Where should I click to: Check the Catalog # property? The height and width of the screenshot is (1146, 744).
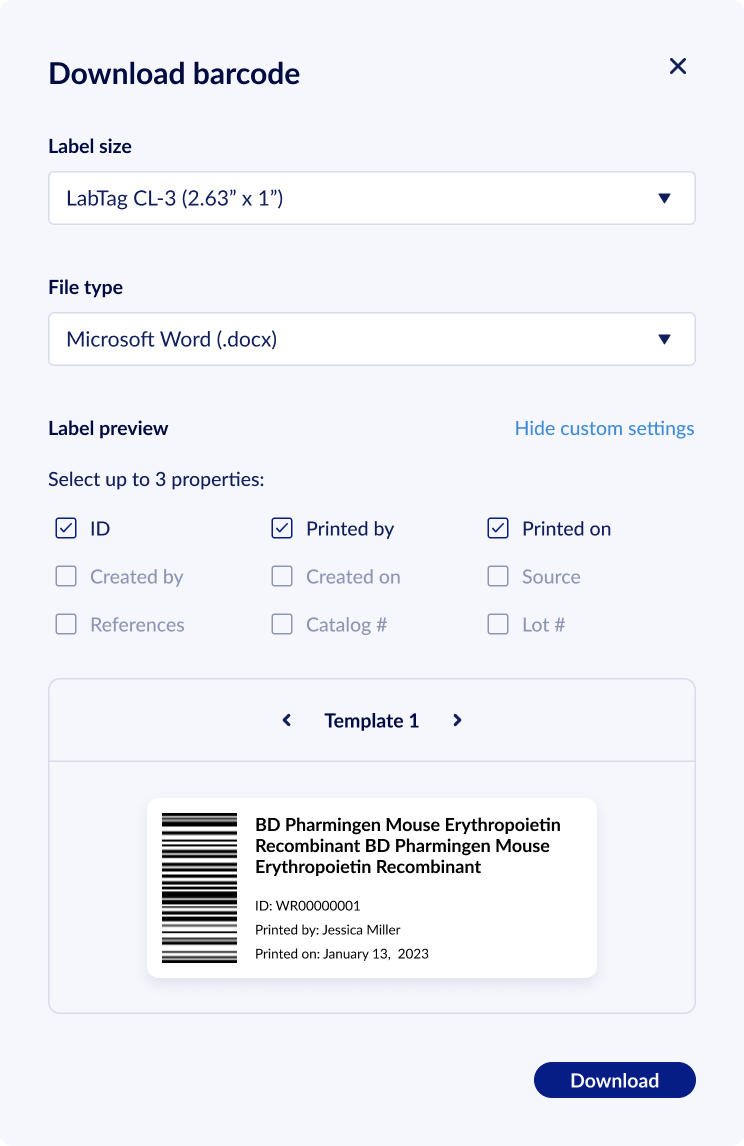[x=282, y=624]
